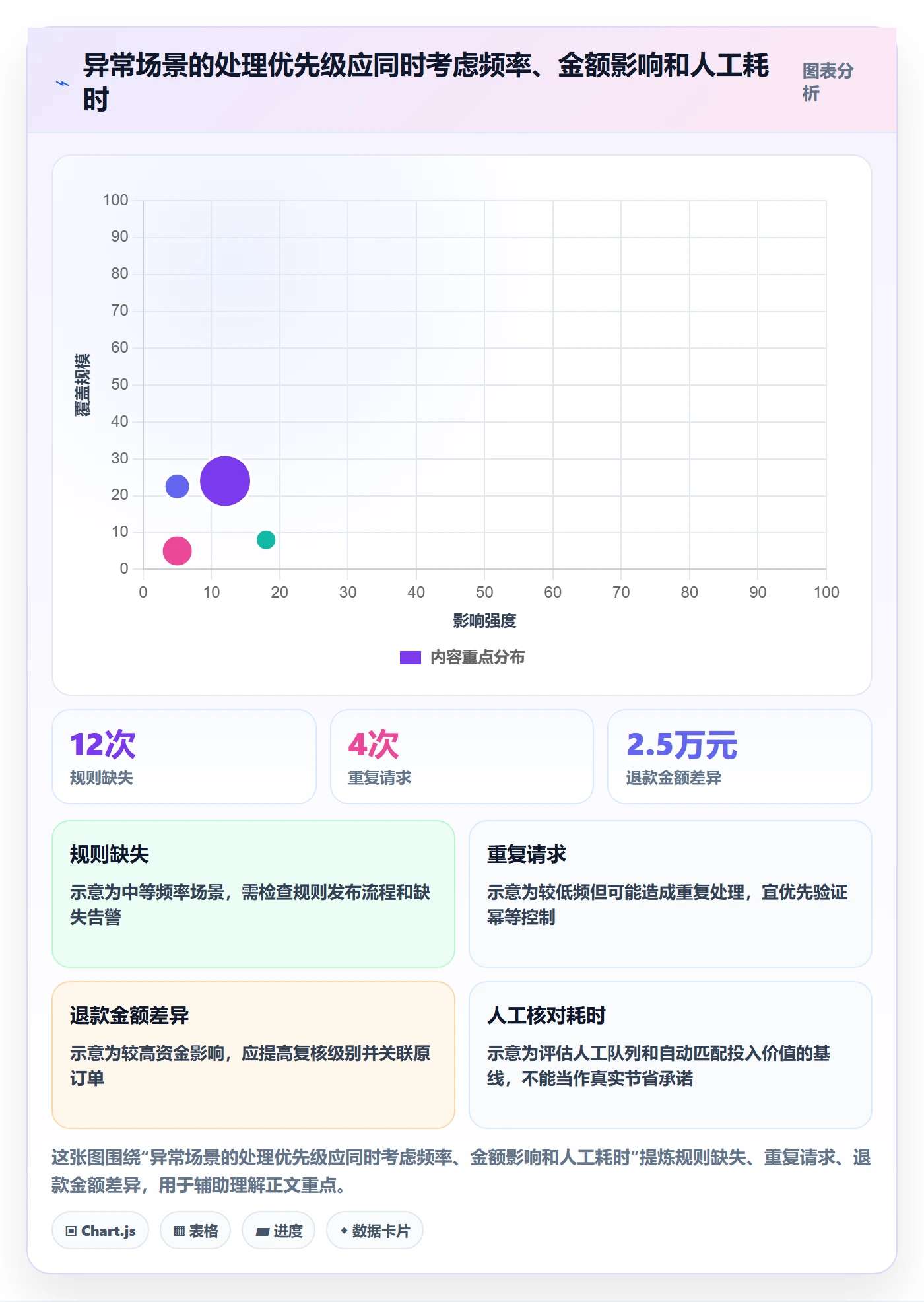
Task: Open the 人工核对耗时 description card
Action: click(x=671, y=1055)
